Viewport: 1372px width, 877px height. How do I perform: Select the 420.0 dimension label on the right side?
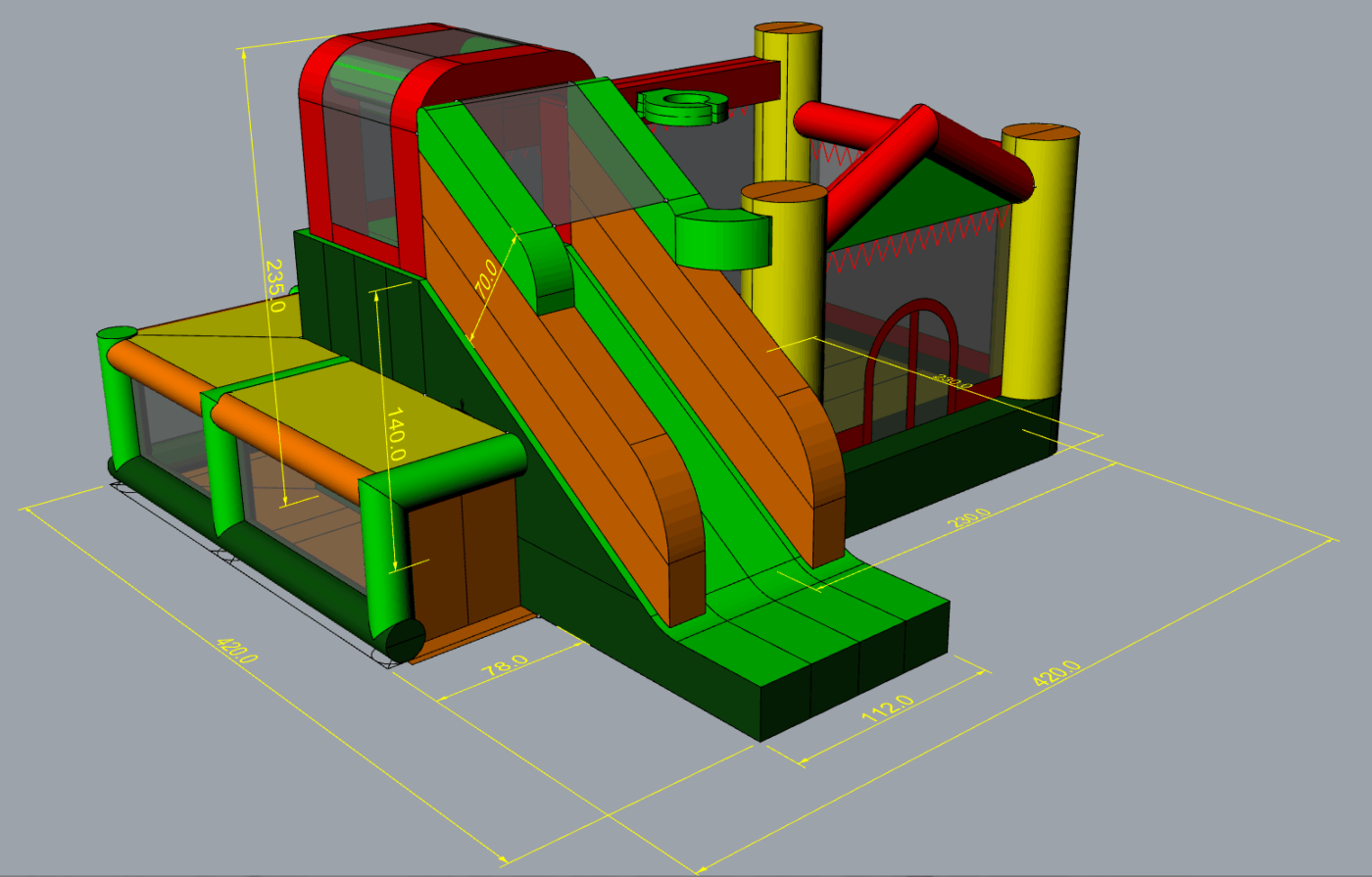pos(1056,673)
